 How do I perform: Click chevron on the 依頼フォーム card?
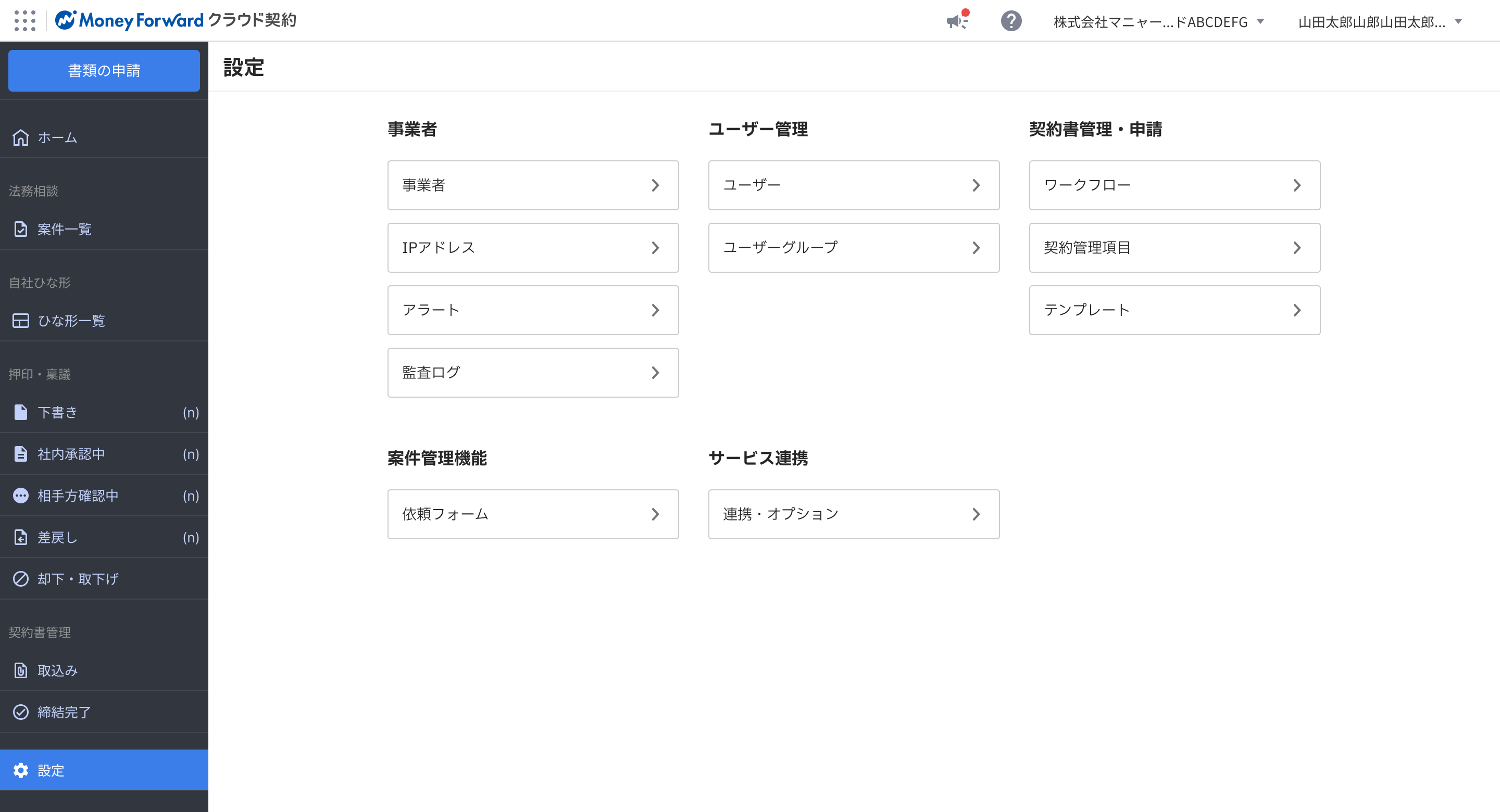(656, 514)
